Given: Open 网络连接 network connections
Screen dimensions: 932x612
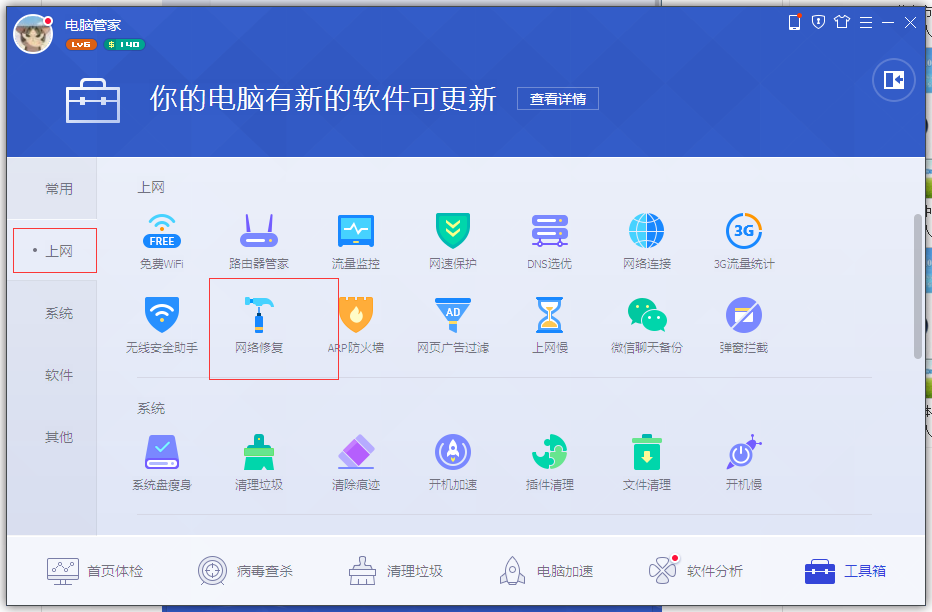Looking at the screenshot, I should [647, 241].
